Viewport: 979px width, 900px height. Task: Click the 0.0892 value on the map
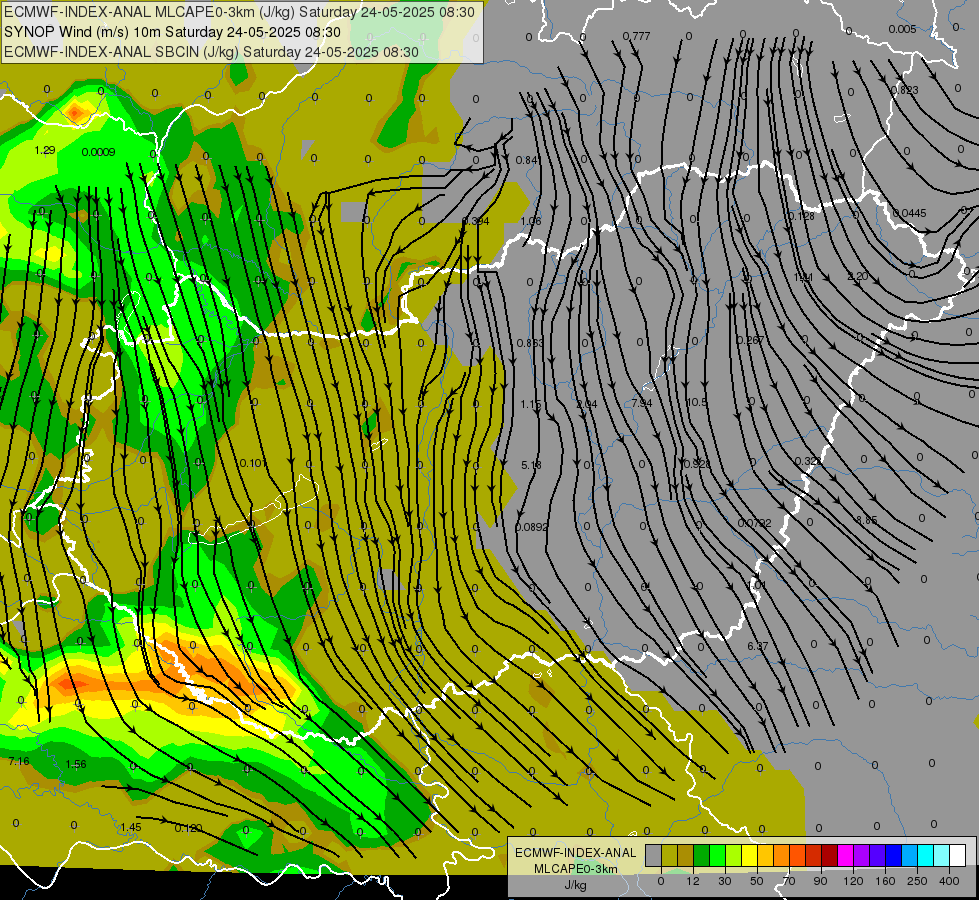tap(531, 527)
